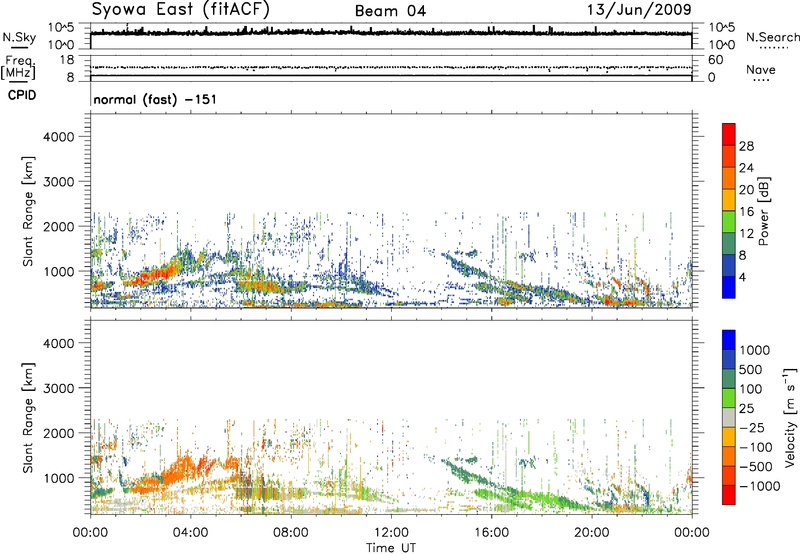Image resolution: width=800 pixels, height=554 pixels.
Task: Click the '20:00' time tick label
Action: [x=592, y=533]
